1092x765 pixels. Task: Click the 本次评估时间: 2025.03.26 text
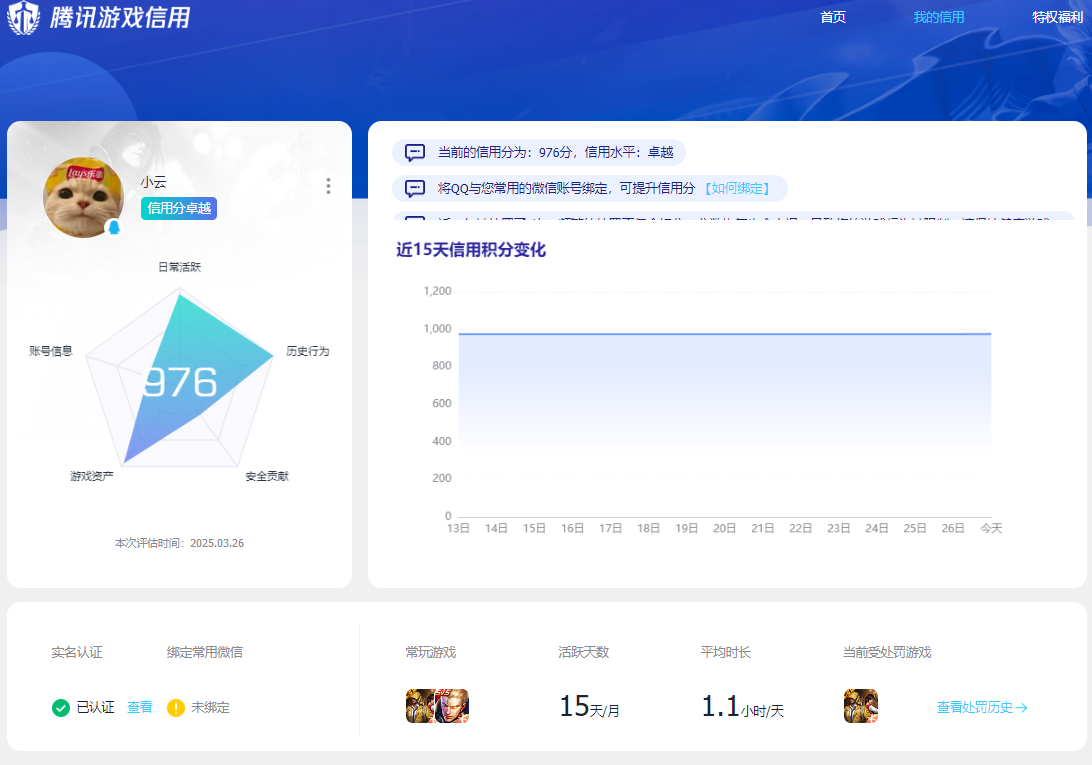179,543
